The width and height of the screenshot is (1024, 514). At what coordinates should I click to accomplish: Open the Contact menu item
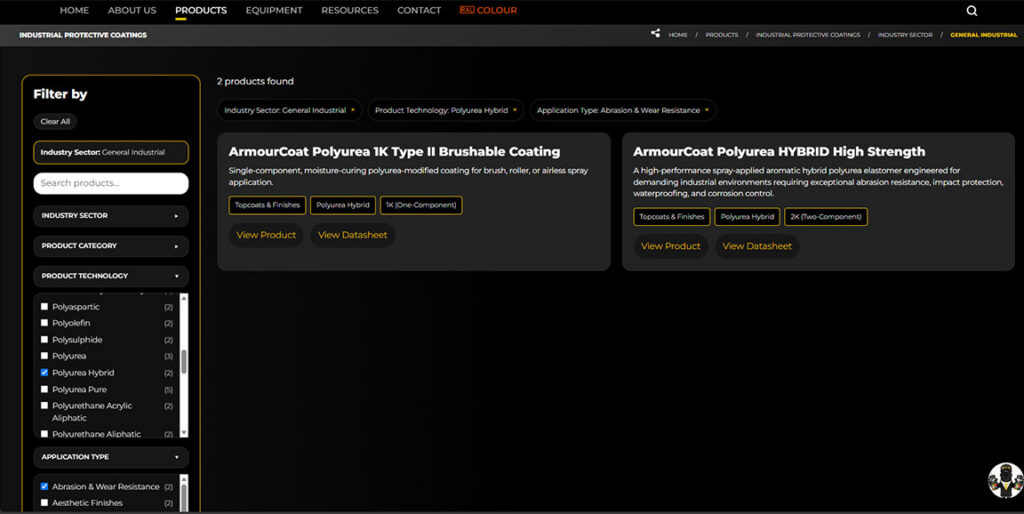click(x=419, y=10)
